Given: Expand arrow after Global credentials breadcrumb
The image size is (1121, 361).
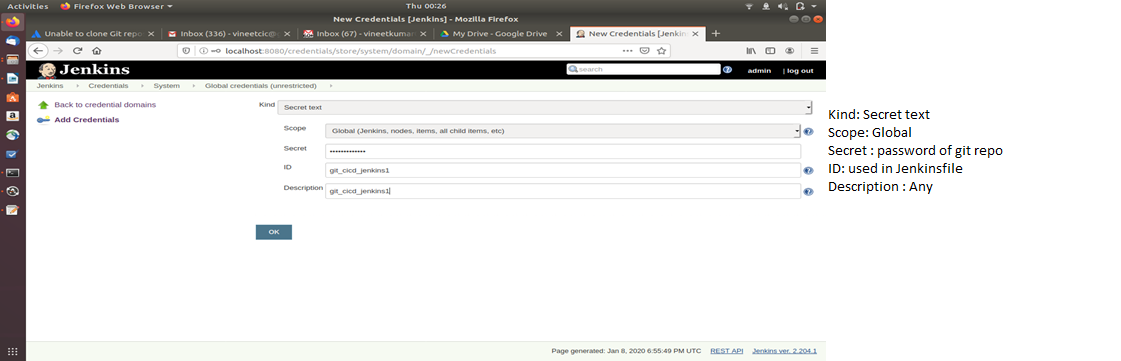Looking at the screenshot, I should [x=331, y=86].
